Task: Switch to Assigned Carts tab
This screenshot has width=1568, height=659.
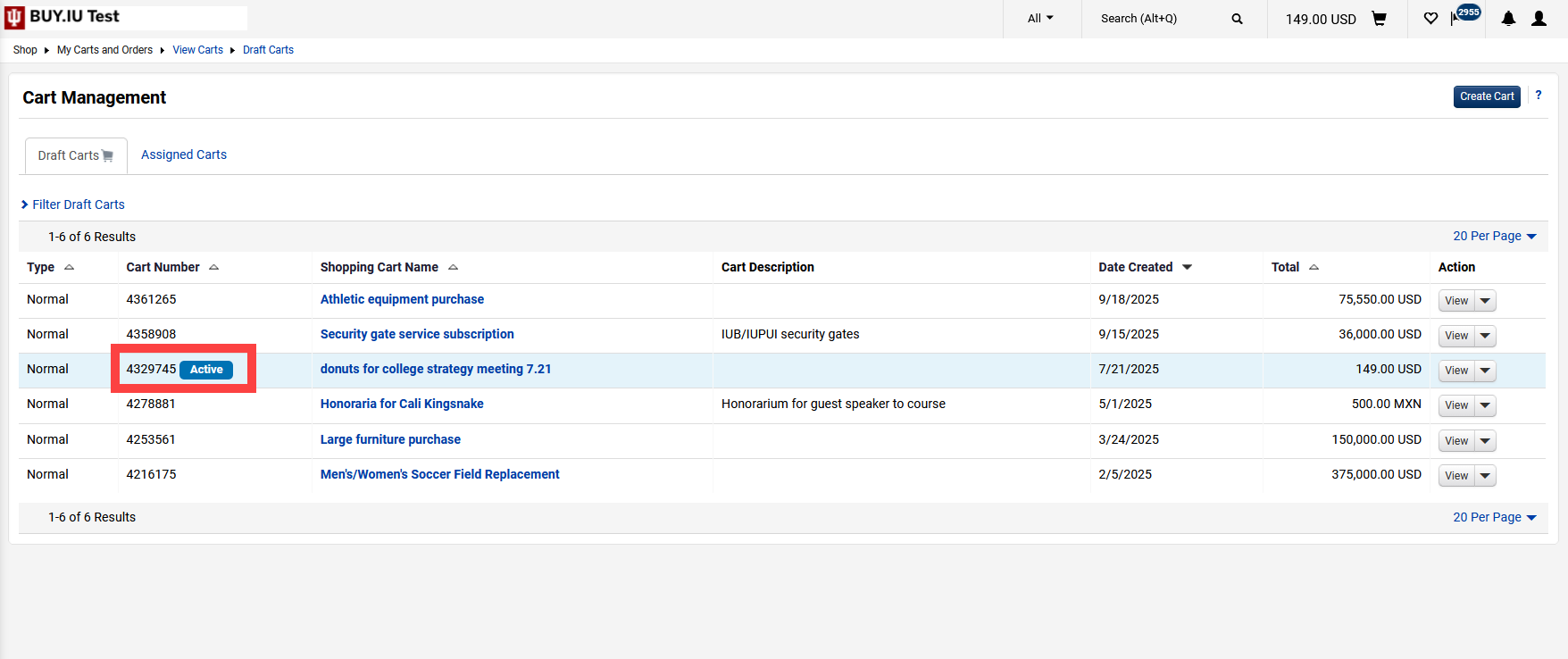Action: [x=184, y=154]
